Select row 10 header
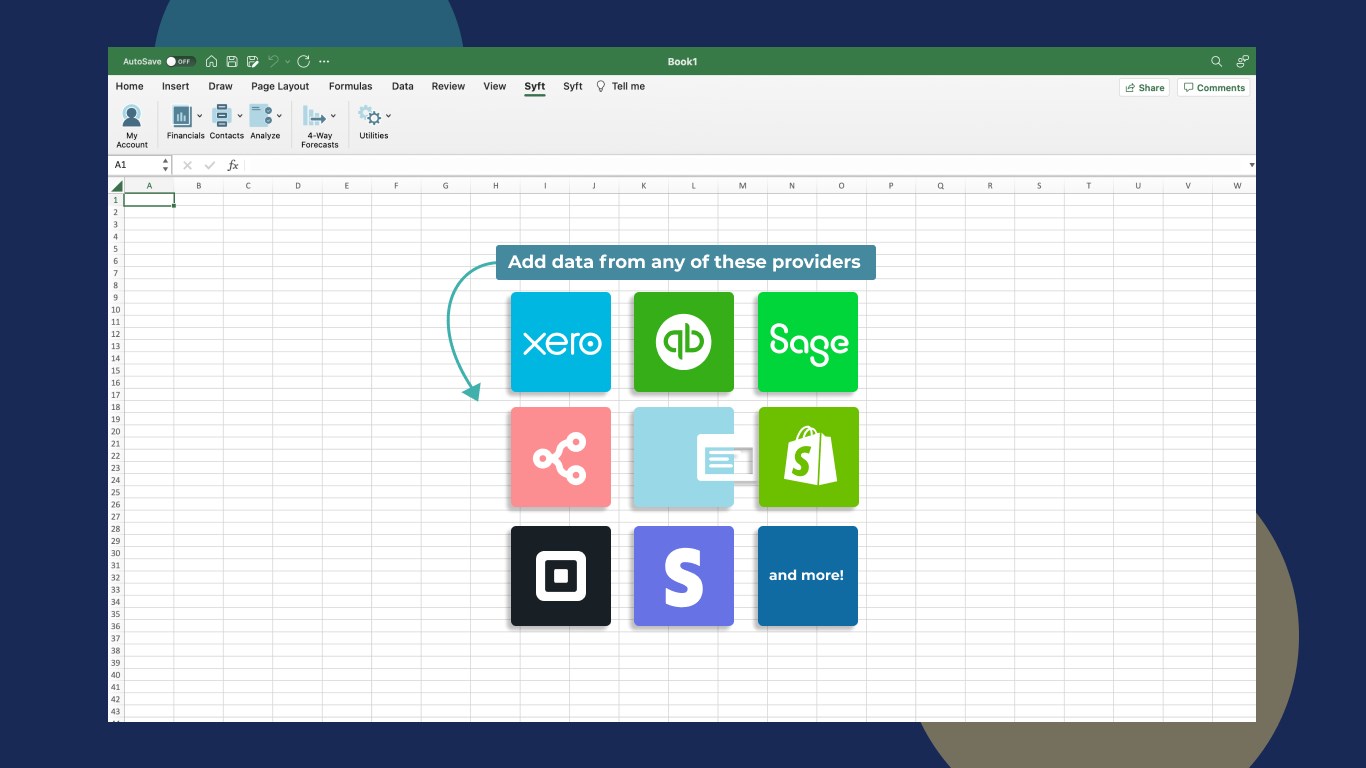This screenshot has width=1366, height=768. click(116, 310)
